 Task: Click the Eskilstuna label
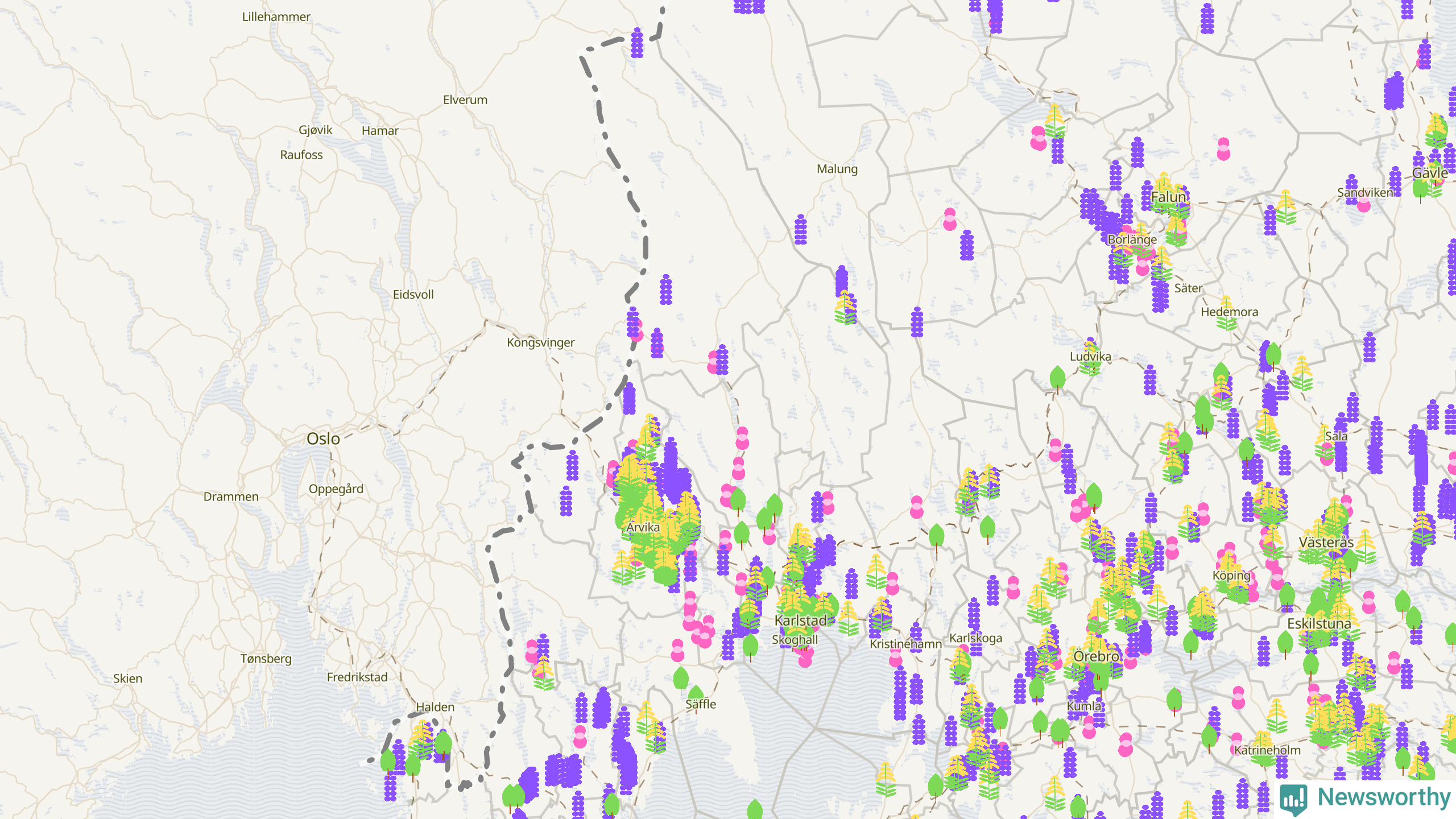pos(1319,624)
